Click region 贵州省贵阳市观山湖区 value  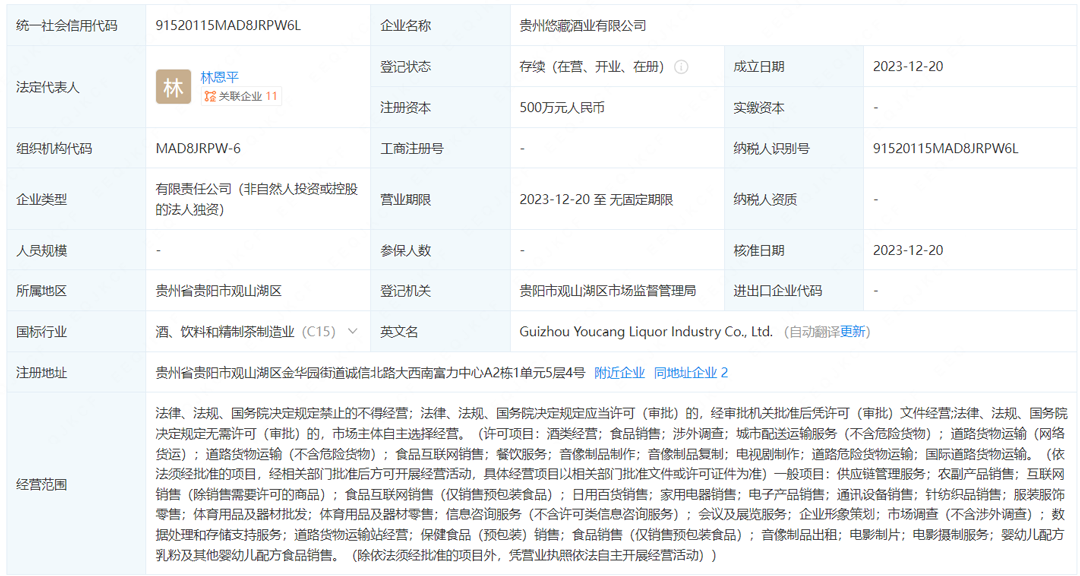[218, 291]
